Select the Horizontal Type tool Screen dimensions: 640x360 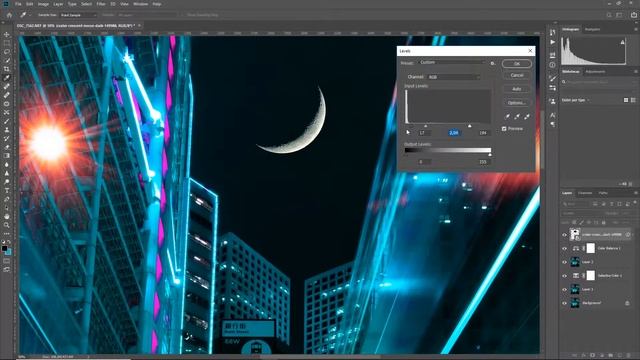(7, 190)
